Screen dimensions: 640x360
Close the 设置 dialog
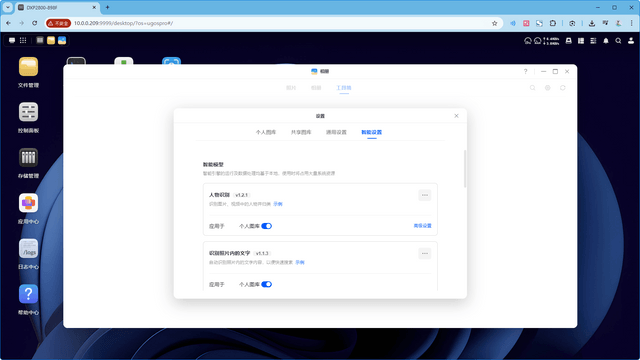tap(456, 116)
